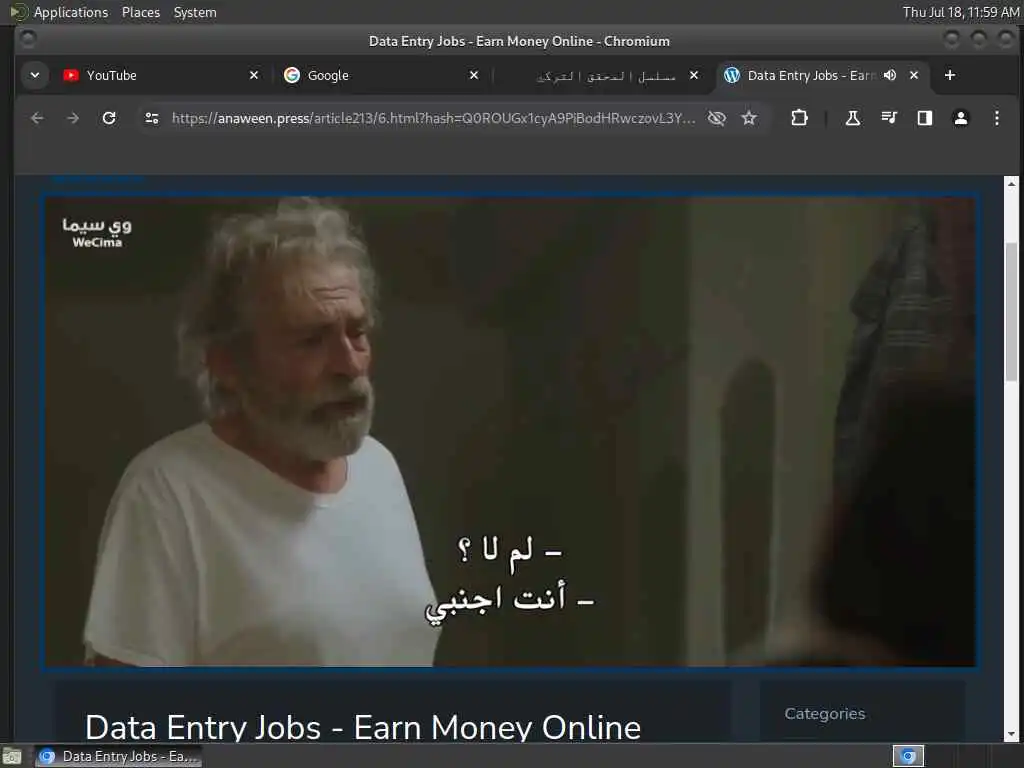The height and width of the screenshot is (768, 1024).
Task: Close the Data Entry Jobs tab
Action: [x=914, y=75]
